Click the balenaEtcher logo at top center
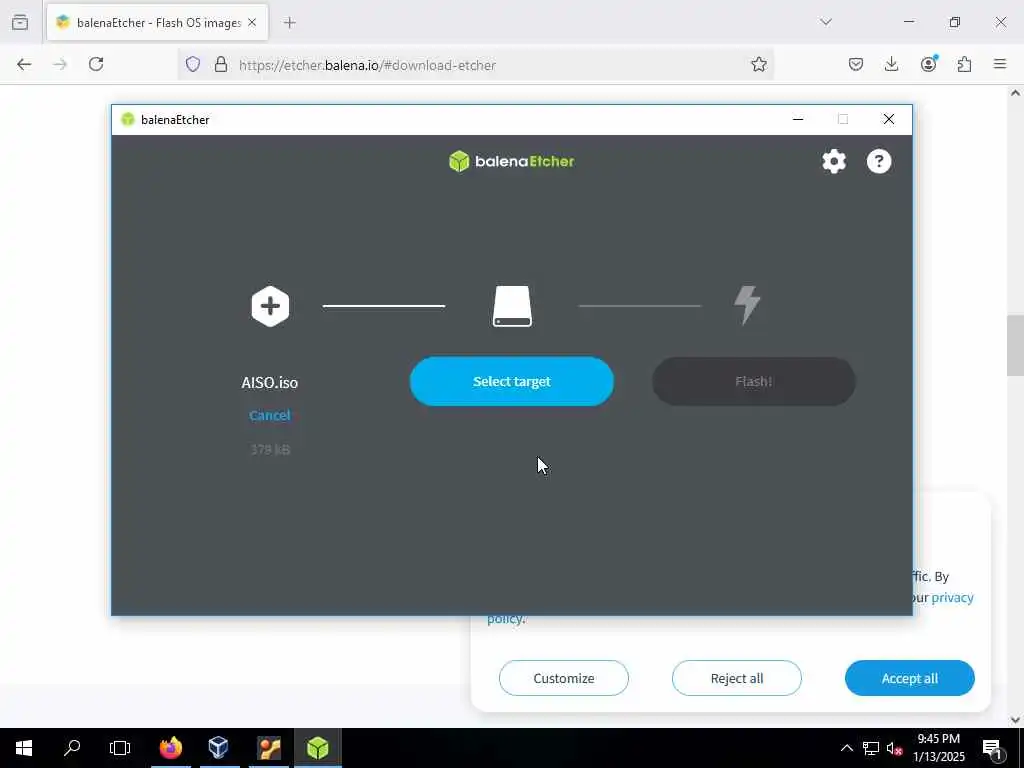 point(511,161)
